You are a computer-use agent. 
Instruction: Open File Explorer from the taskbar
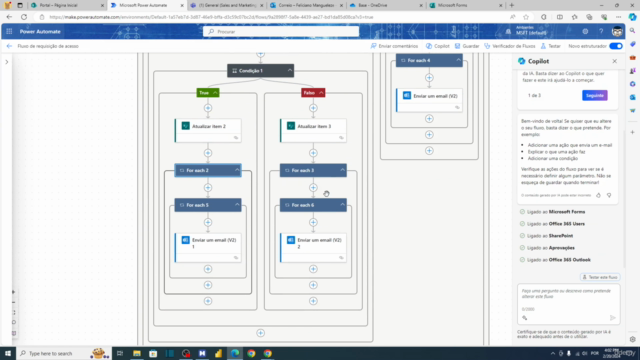(x=137, y=353)
